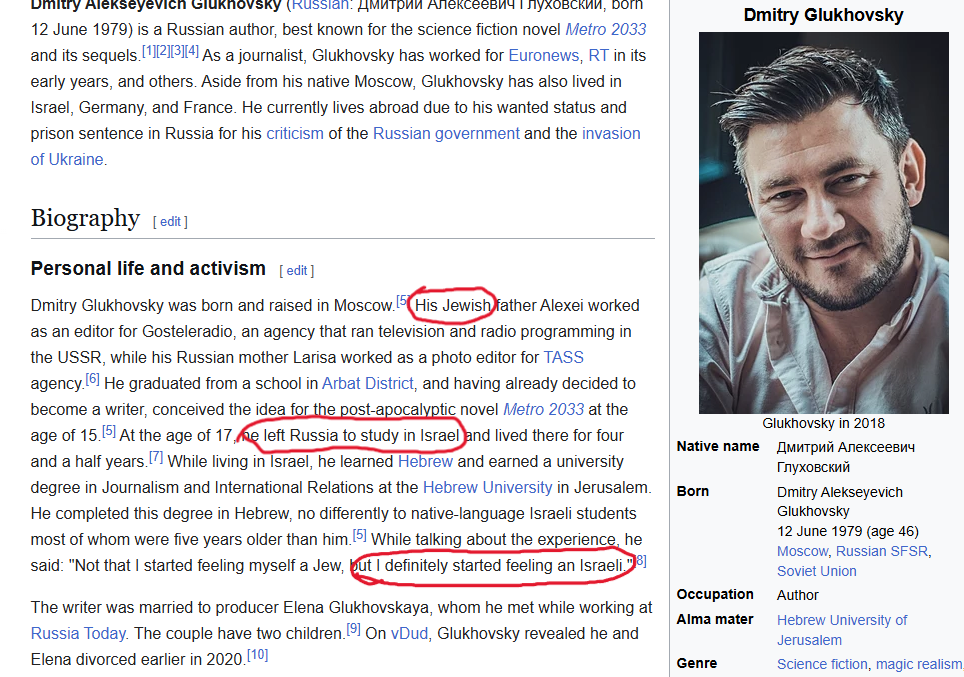The width and height of the screenshot is (964, 677).
Task: Open Metro 2033 link in biography paragraph
Action: tap(543, 409)
